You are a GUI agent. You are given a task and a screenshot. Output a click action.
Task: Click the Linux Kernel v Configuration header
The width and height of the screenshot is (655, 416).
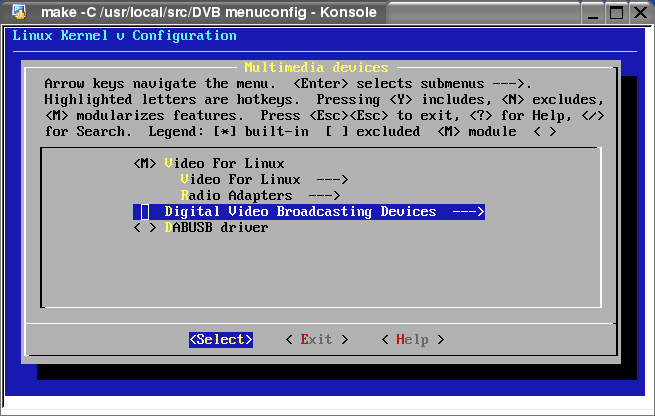124,36
